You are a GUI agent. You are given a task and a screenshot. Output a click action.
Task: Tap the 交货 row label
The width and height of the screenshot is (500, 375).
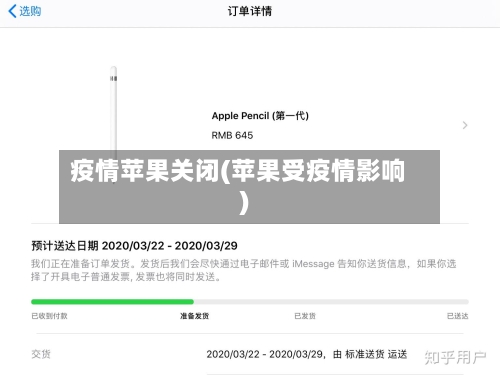click(41, 354)
